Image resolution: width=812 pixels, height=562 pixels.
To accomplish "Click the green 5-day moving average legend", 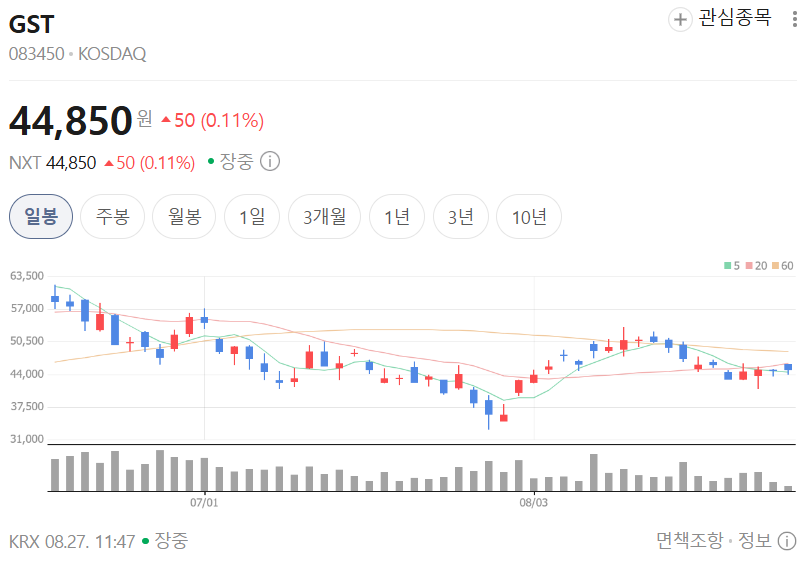I will (732, 266).
